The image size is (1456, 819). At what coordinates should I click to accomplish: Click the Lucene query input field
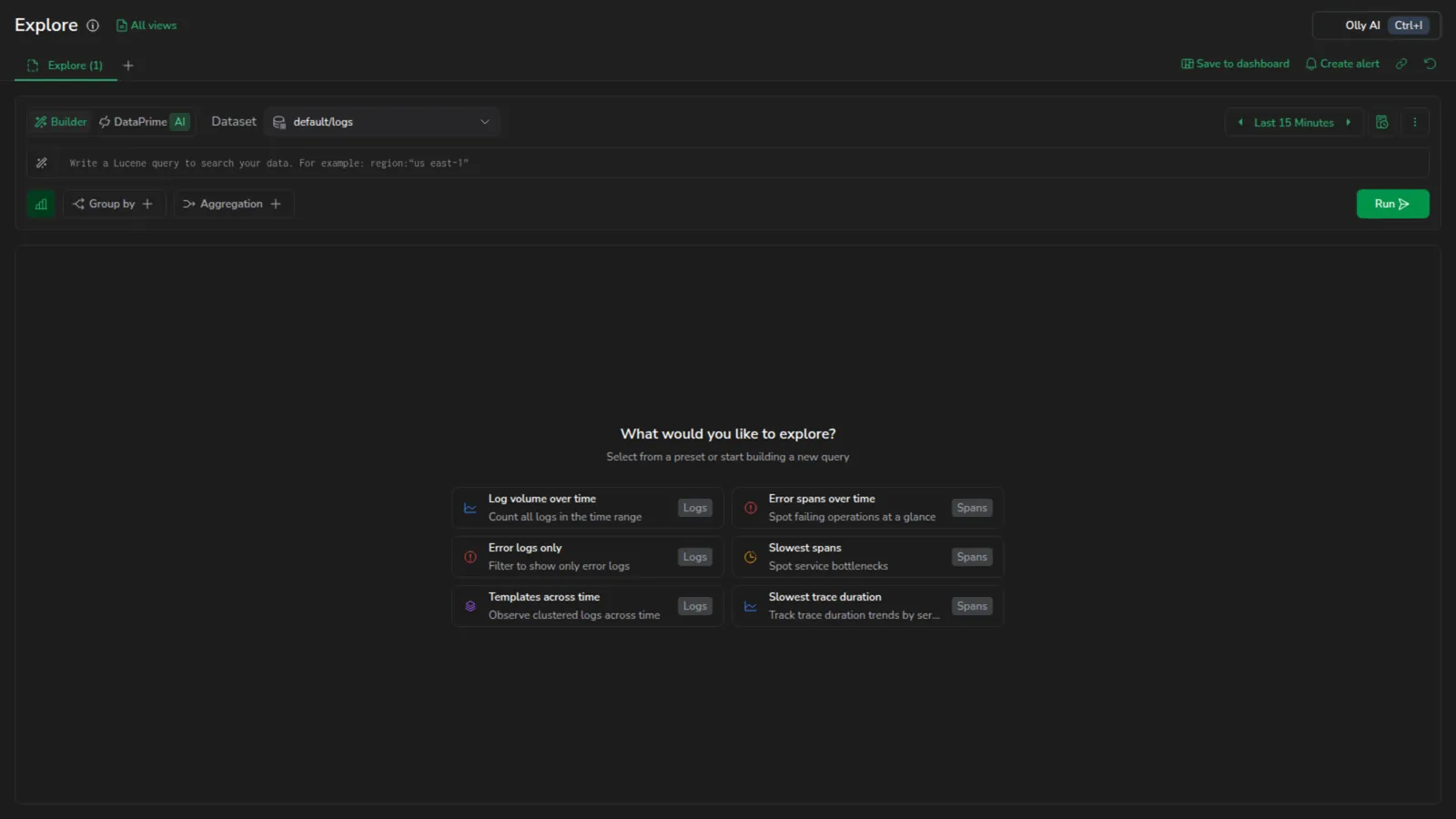[x=743, y=163]
